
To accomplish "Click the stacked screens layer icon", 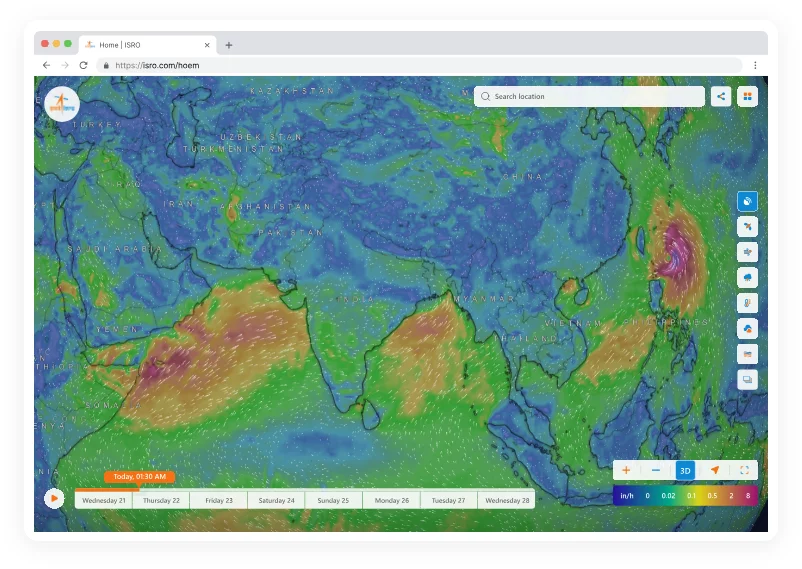I will point(747,380).
